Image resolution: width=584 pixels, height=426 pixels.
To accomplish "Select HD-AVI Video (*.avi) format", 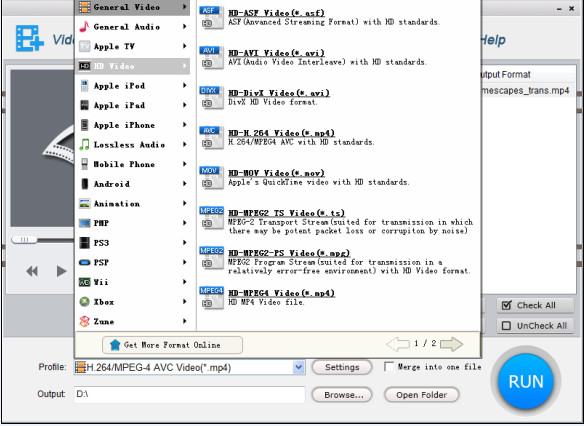I will [x=276, y=53].
